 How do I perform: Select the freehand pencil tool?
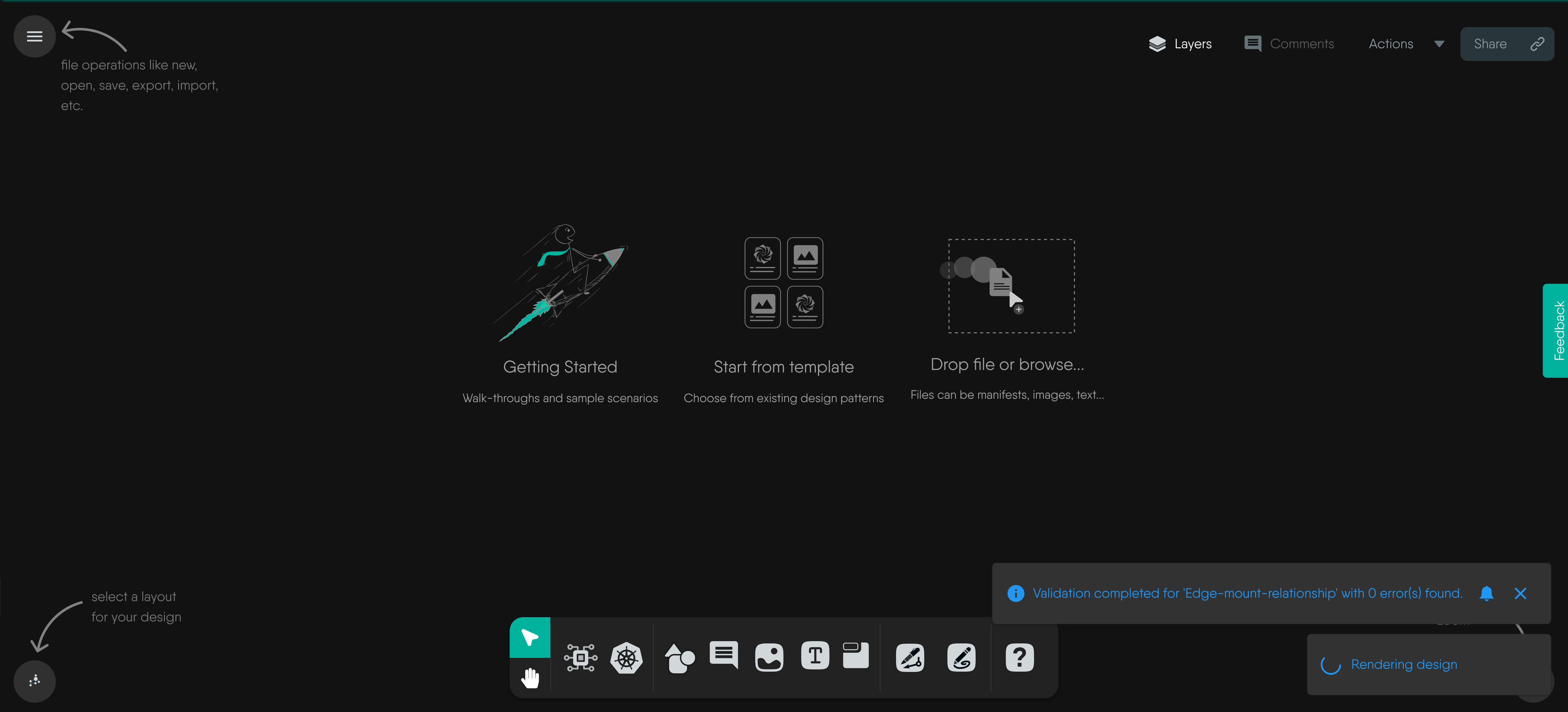point(961,657)
